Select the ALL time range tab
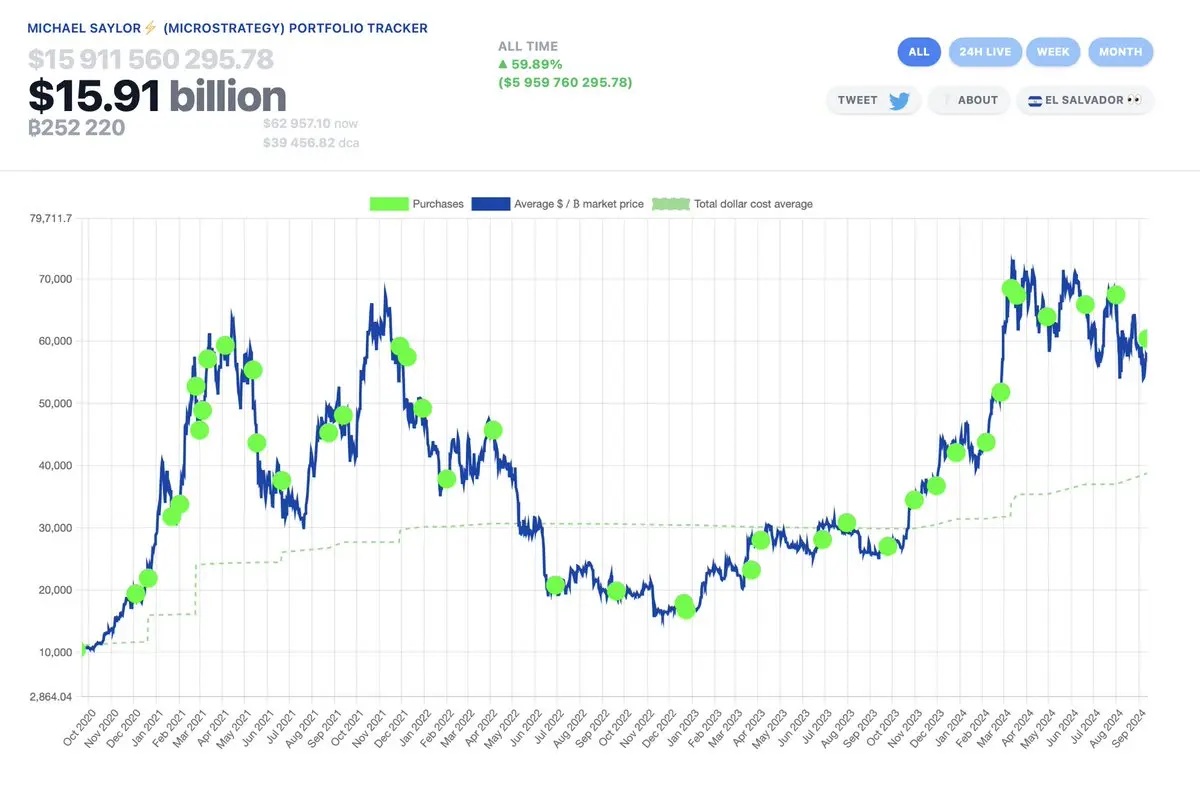The width and height of the screenshot is (1200, 787). click(x=919, y=52)
